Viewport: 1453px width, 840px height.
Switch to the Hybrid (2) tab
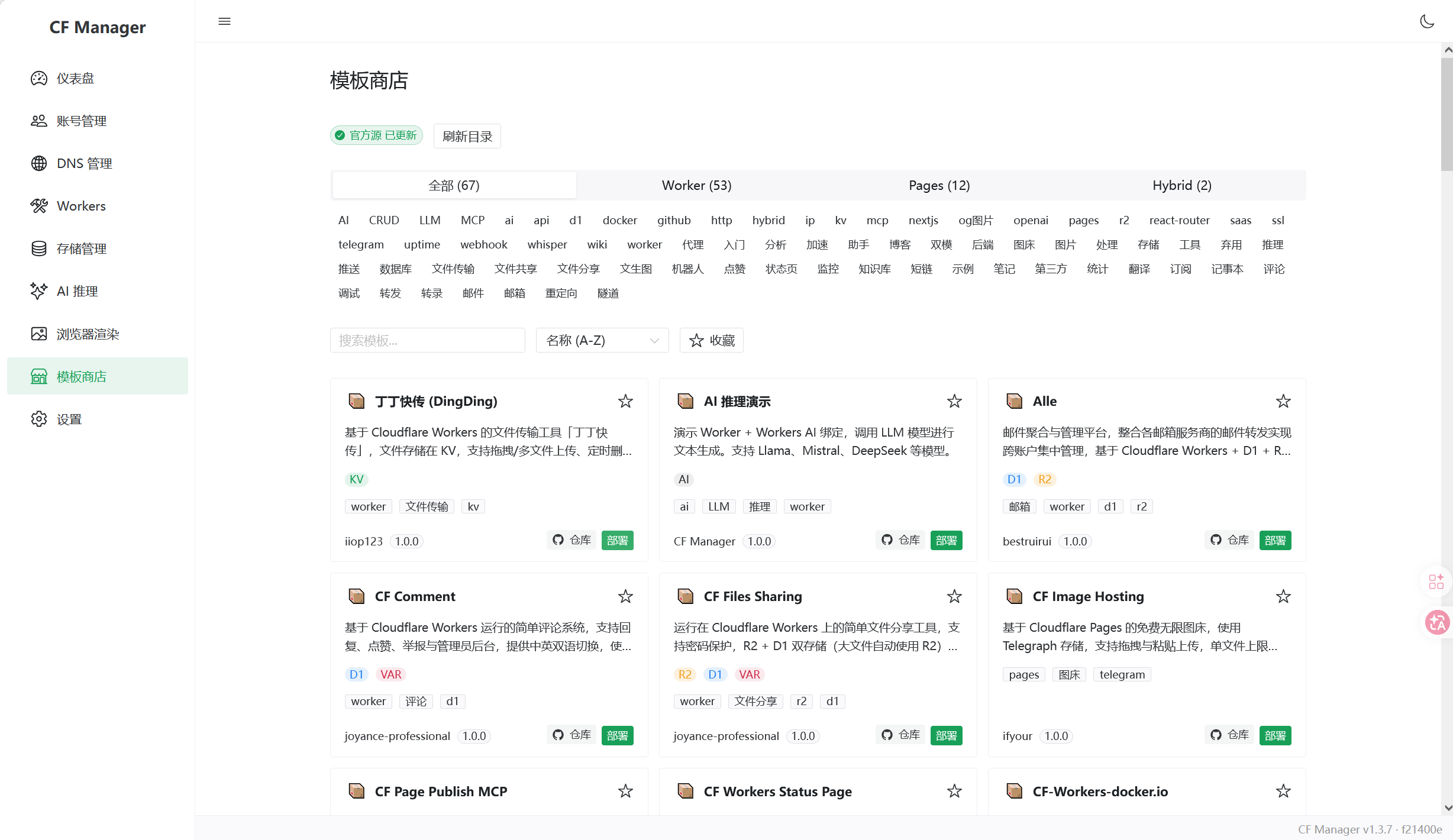click(1182, 185)
